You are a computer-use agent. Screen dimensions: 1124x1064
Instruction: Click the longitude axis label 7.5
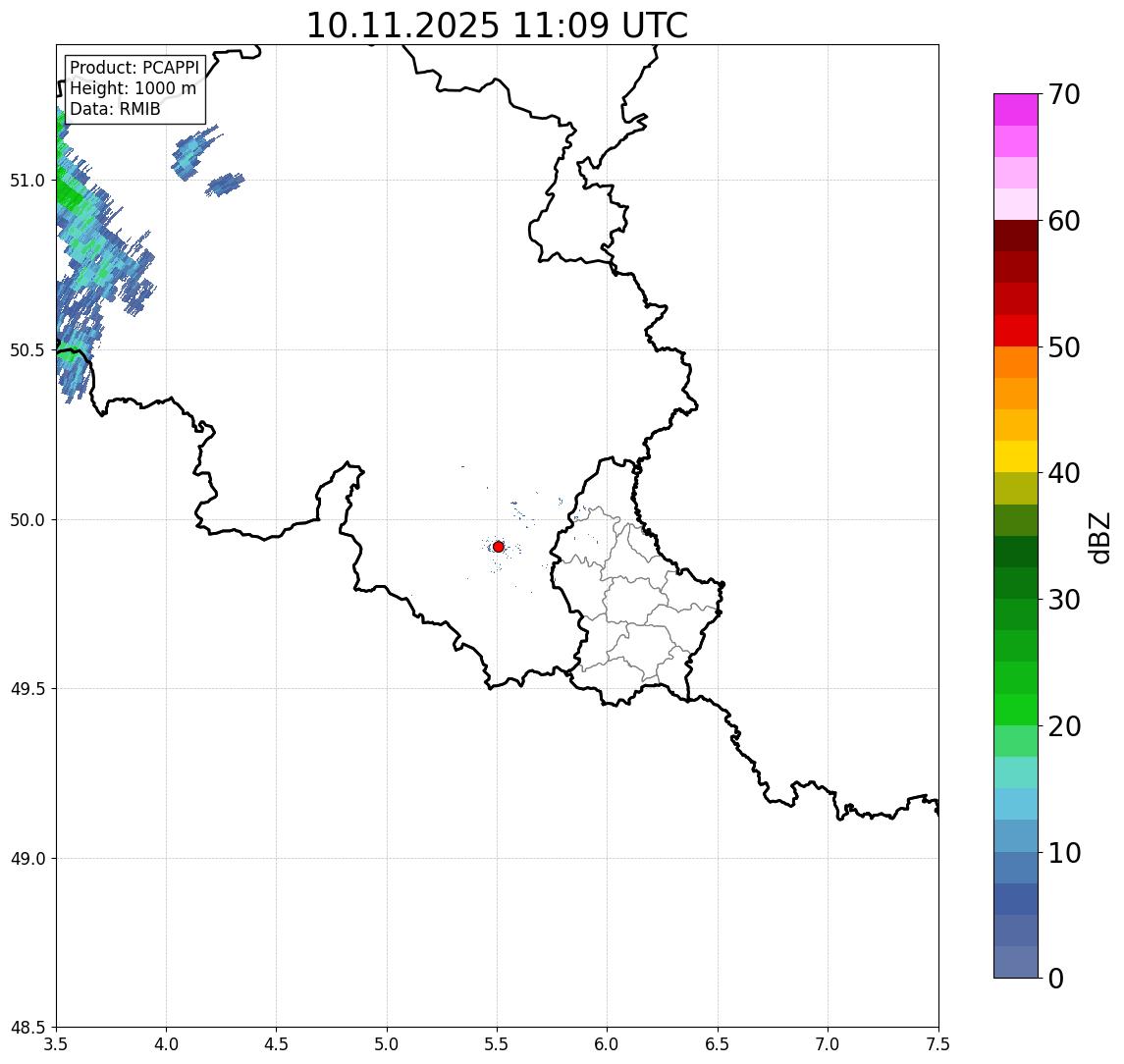click(938, 1044)
